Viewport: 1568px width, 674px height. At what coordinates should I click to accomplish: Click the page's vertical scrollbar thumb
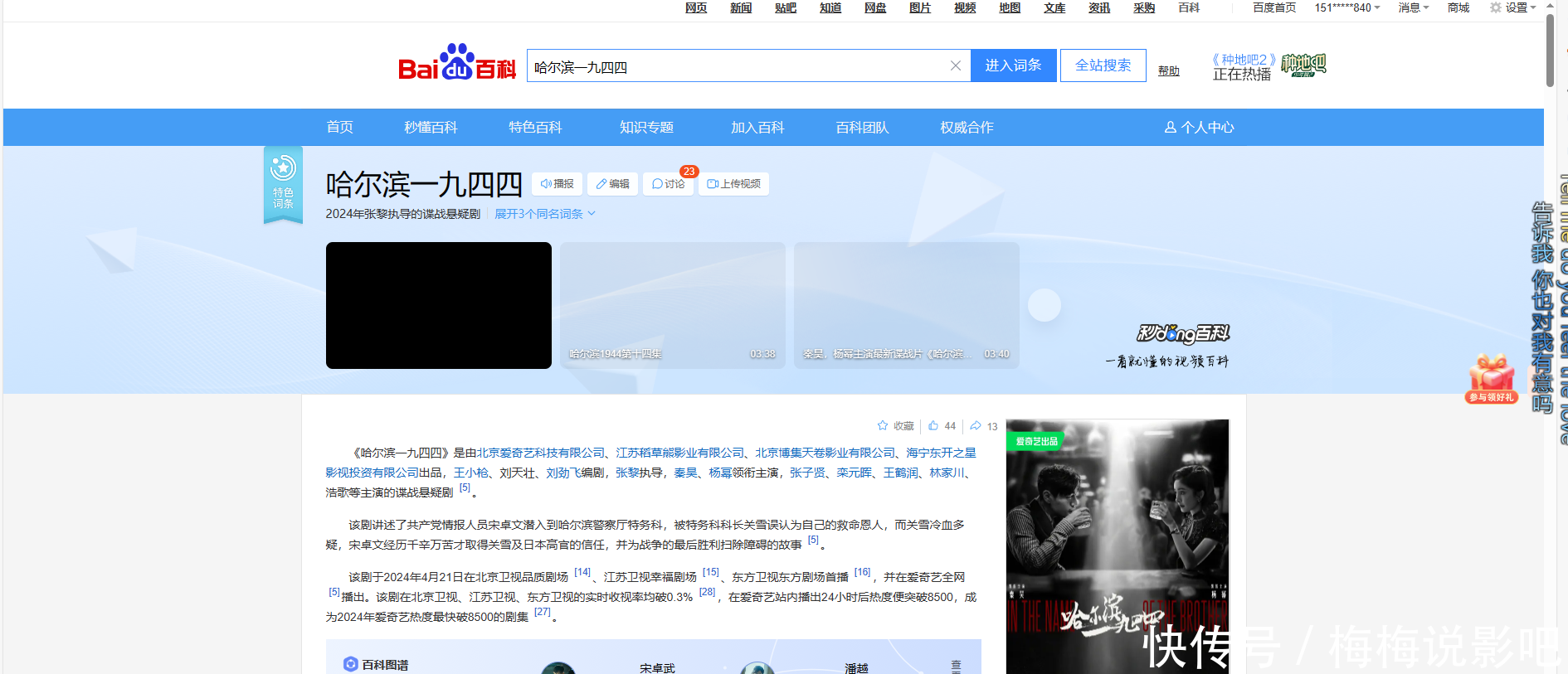tap(1550, 50)
